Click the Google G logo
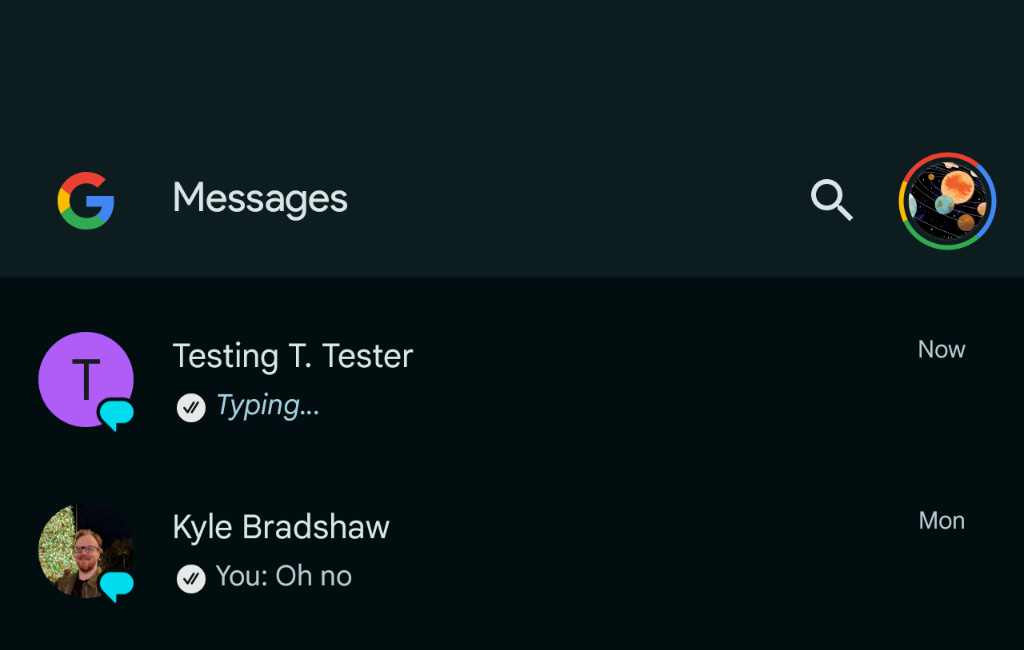Viewport: 1024px width, 650px height. coord(86,200)
